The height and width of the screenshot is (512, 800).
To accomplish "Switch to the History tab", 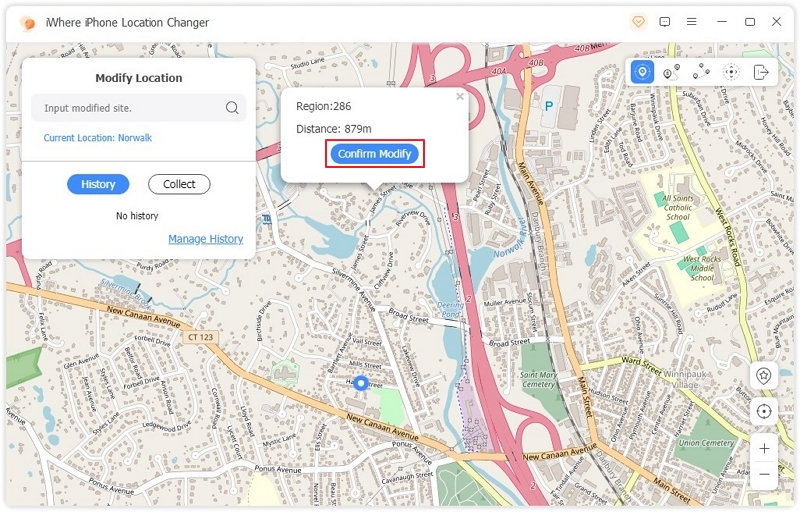I will pos(98,184).
